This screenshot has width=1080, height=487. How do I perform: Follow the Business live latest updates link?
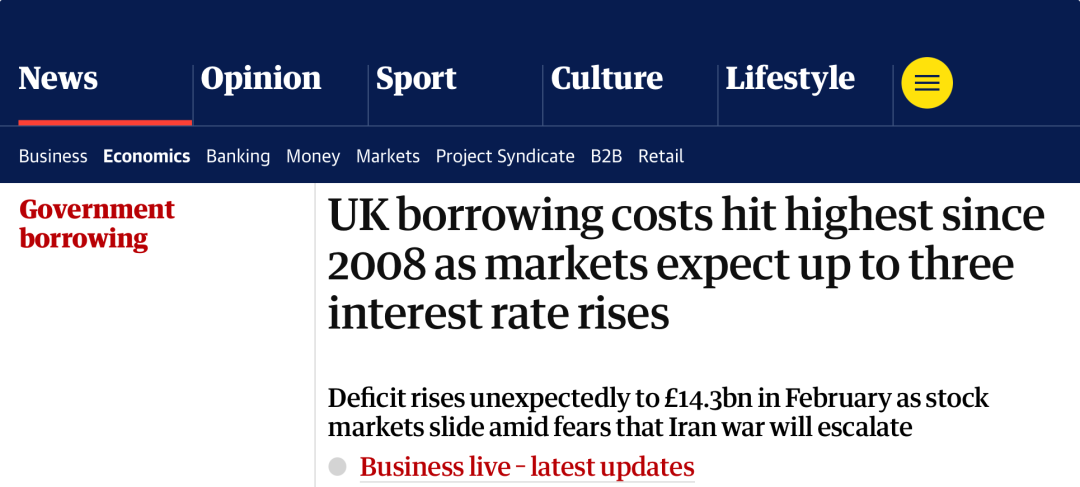point(527,467)
